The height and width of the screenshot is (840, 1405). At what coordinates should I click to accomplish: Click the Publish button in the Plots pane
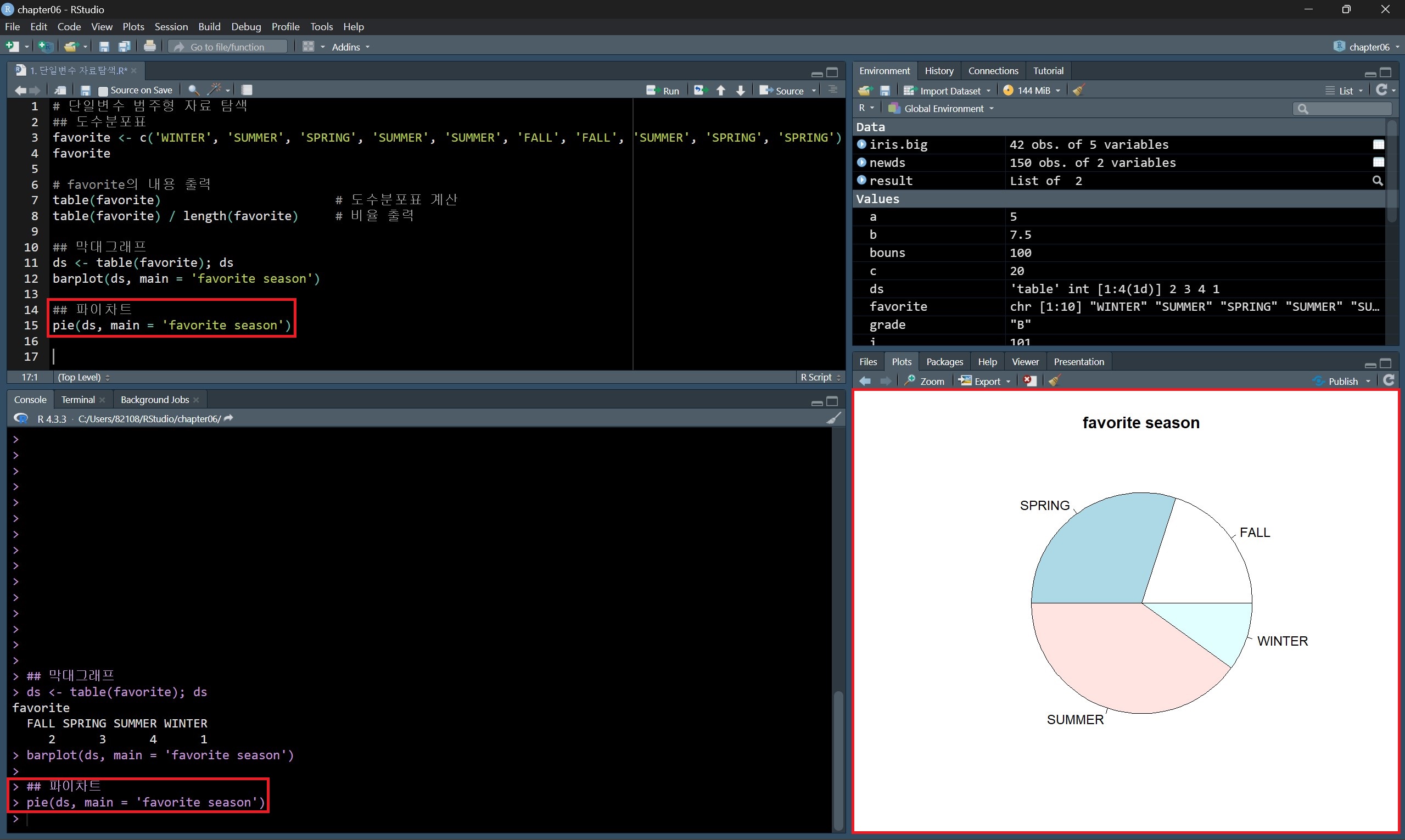click(x=1342, y=381)
